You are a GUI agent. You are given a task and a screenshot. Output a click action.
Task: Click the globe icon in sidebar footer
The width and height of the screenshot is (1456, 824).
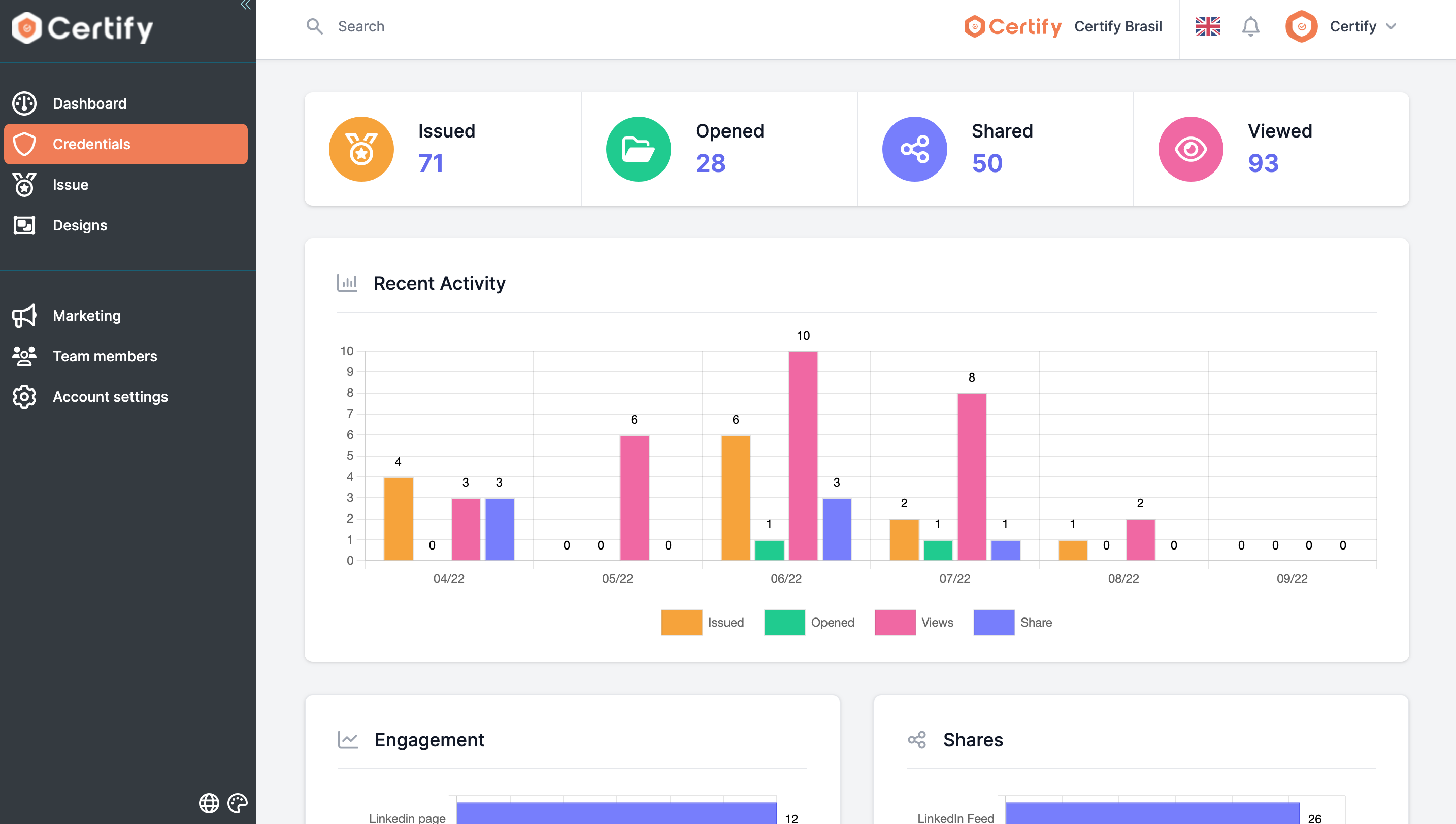point(209,803)
